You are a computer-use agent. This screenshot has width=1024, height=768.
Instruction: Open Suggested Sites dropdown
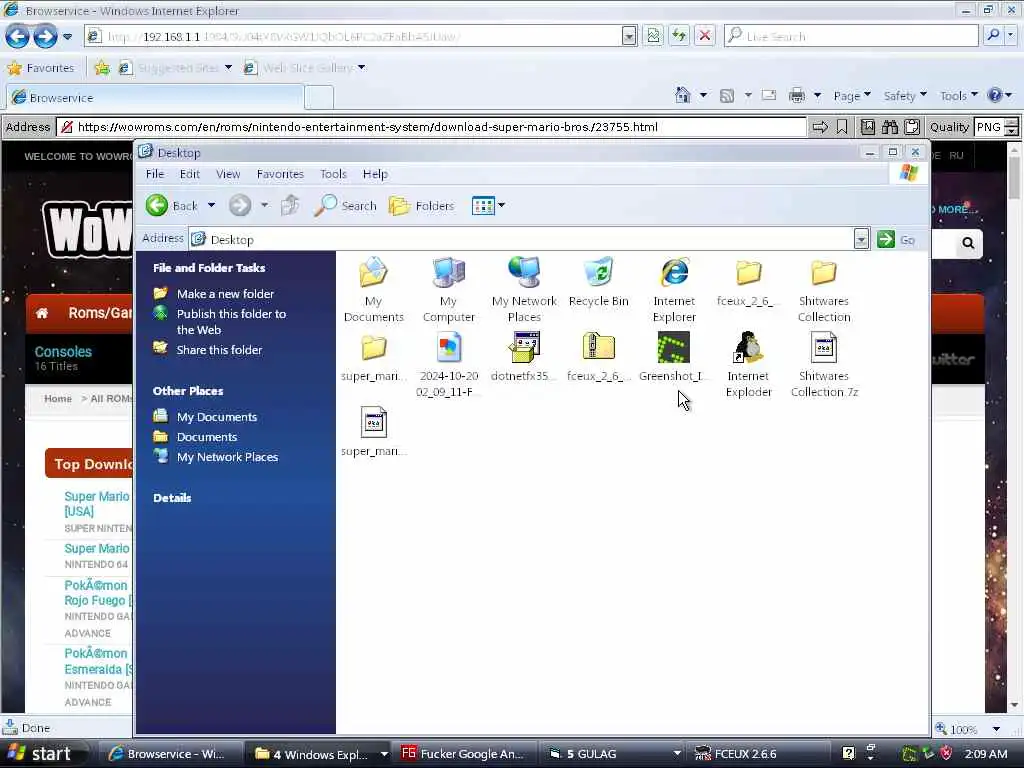228,67
